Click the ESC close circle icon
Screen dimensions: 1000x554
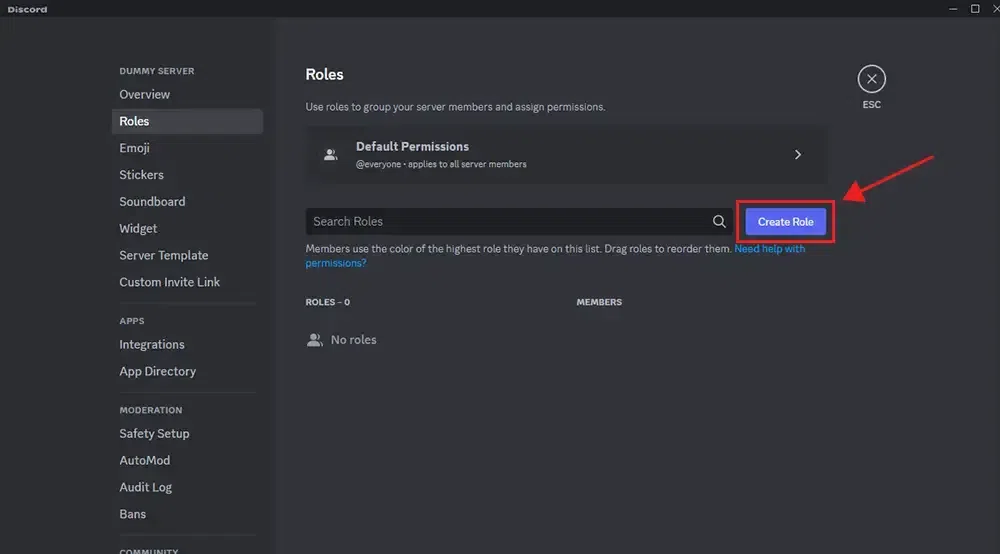[x=871, y=79]
